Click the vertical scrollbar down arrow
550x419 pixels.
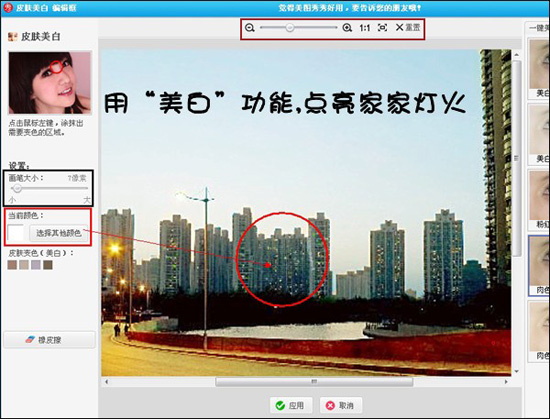click(516, 371)
